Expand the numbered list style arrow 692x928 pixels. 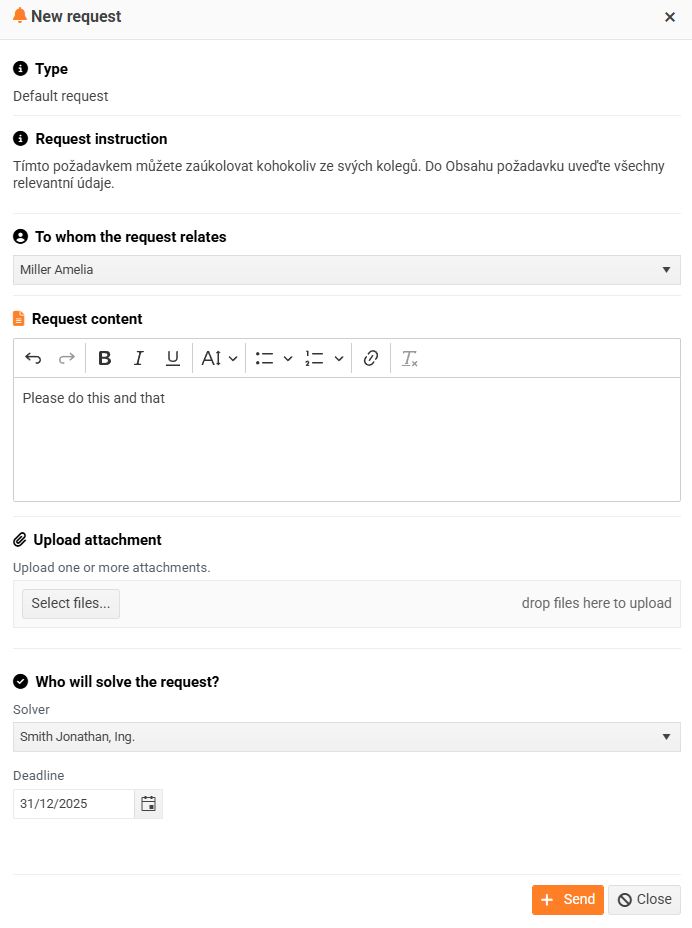(x=339, y=358)
